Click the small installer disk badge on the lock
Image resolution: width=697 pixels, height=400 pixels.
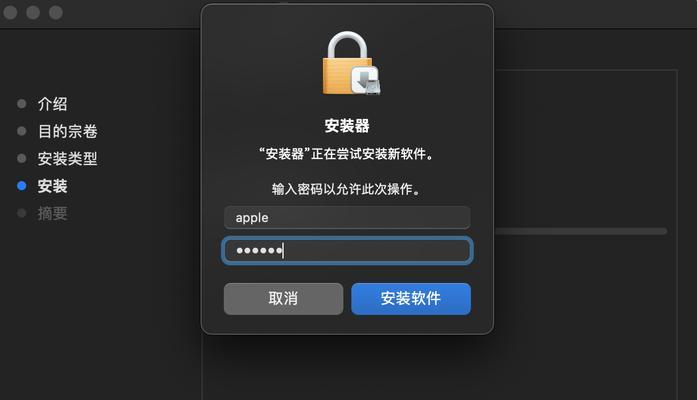365,80
